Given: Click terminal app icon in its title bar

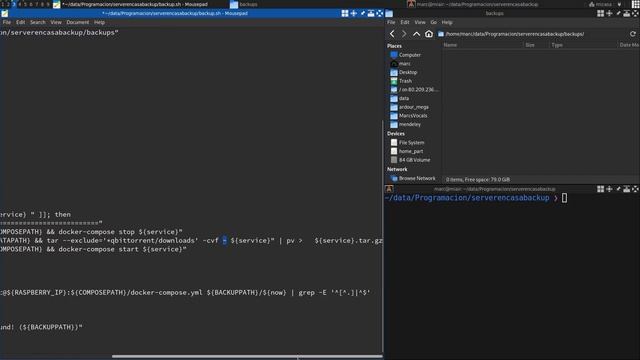Looking at the screenshot, I should pyautogui.click(x=389, y=189).
